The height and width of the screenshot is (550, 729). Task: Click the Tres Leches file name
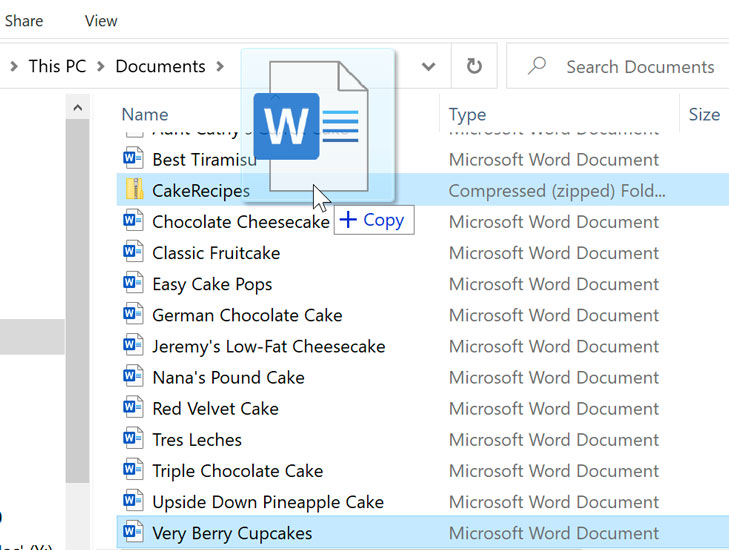coord(197,440)
